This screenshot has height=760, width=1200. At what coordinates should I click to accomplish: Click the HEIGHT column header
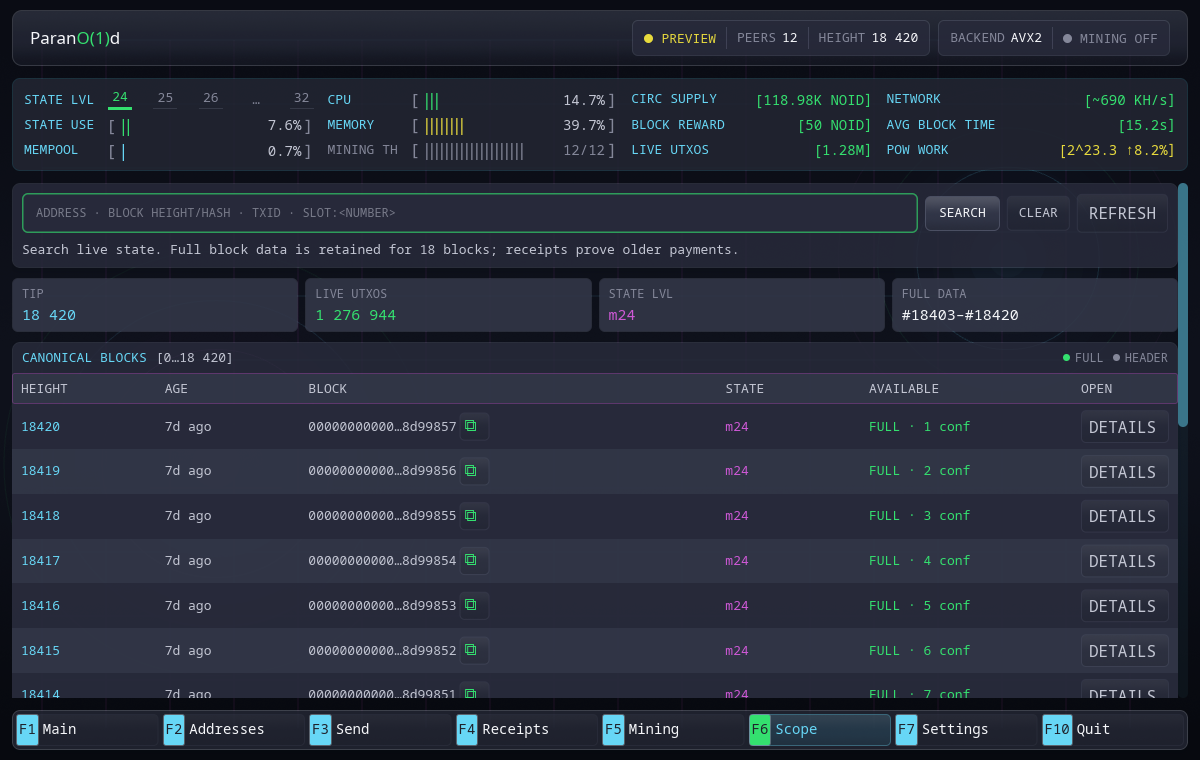(44, 389)
